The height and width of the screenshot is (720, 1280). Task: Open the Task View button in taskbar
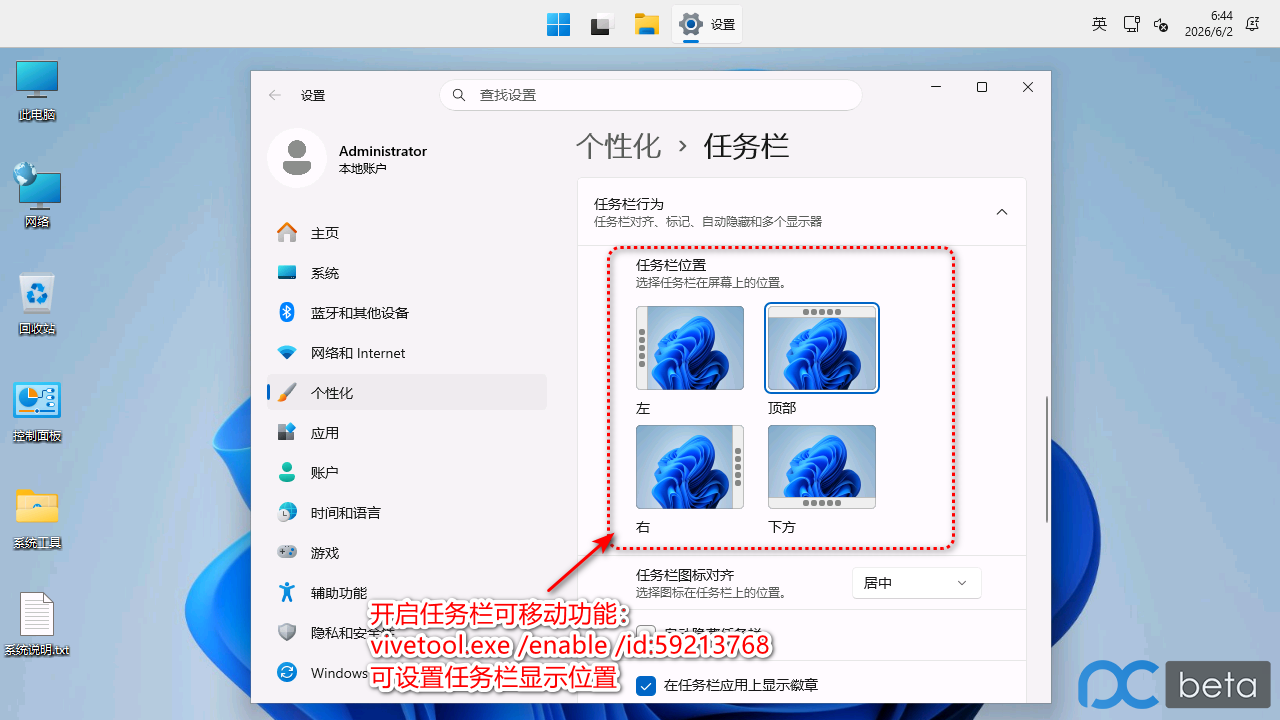pyautogui.click(x=601, y=24)
